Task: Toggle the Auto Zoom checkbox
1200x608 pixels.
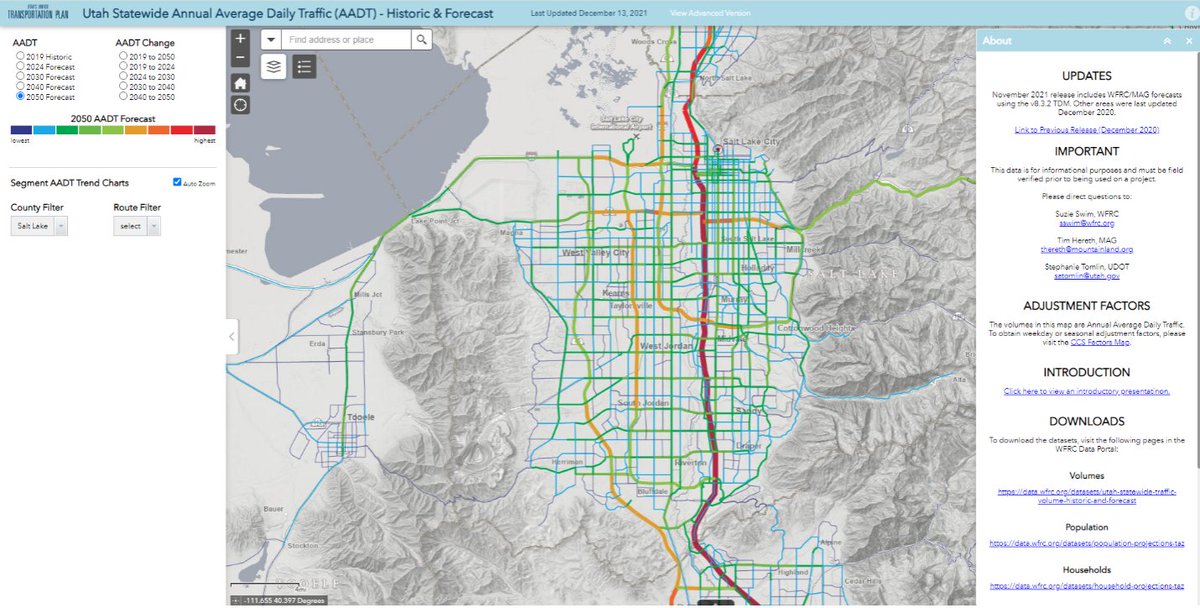Action: tap(177, 182)
